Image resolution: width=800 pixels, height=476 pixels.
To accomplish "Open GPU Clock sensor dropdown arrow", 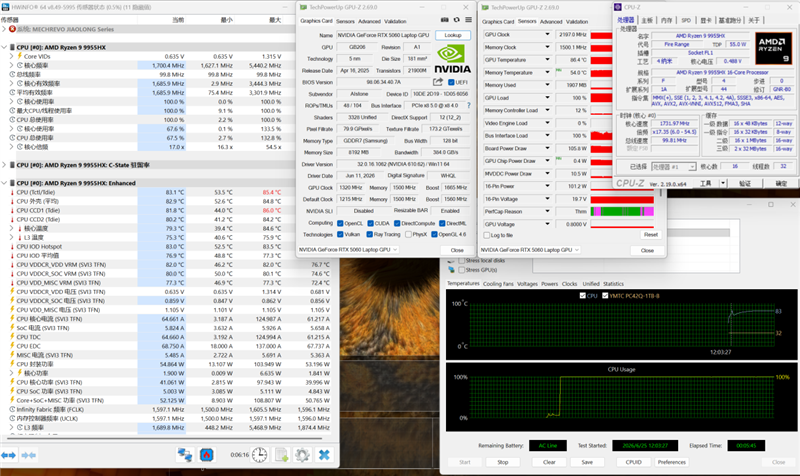I will click(x=547, y=34).
